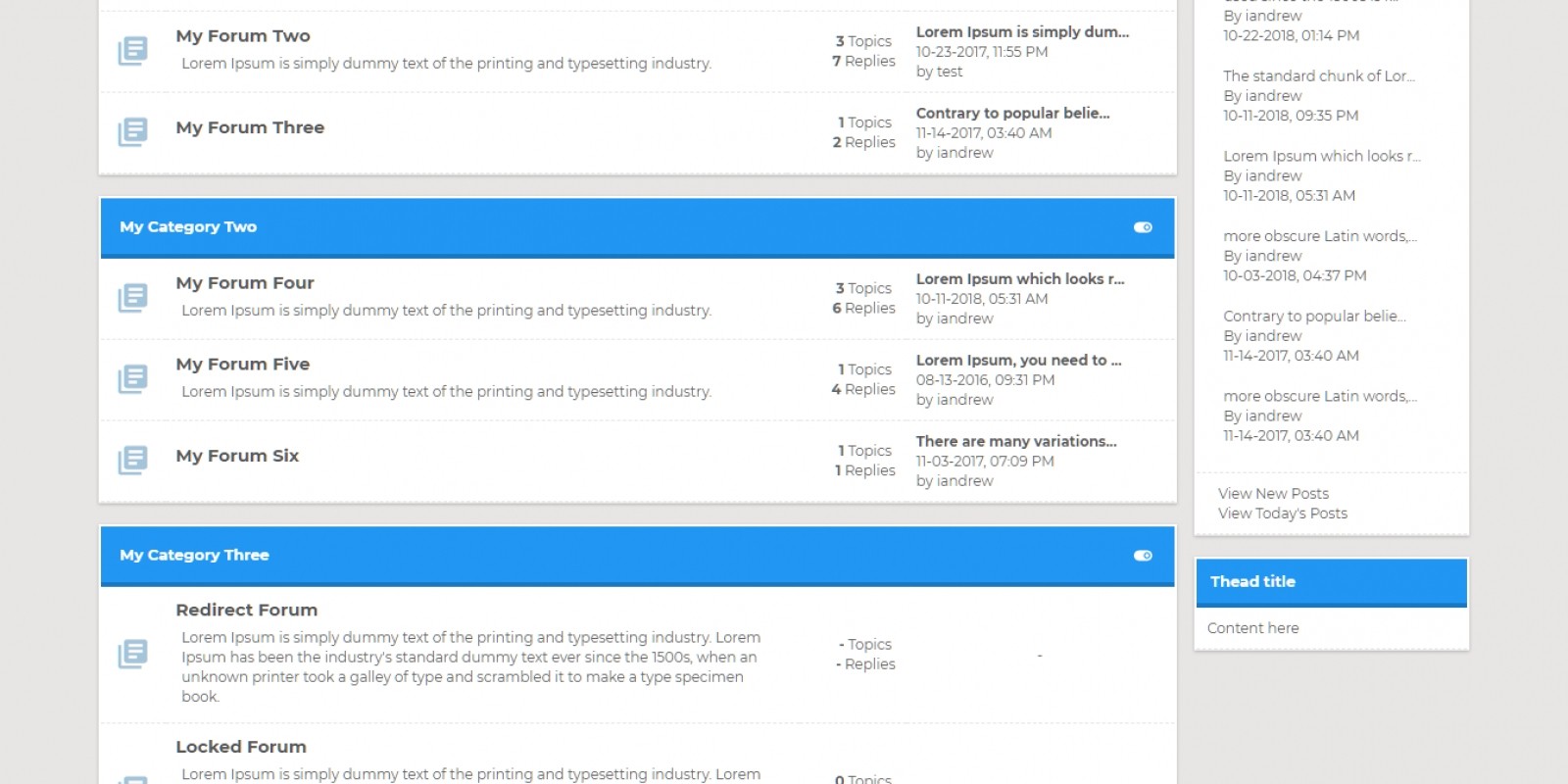Click the My Forum Three status icon

(x=132, y=131)
